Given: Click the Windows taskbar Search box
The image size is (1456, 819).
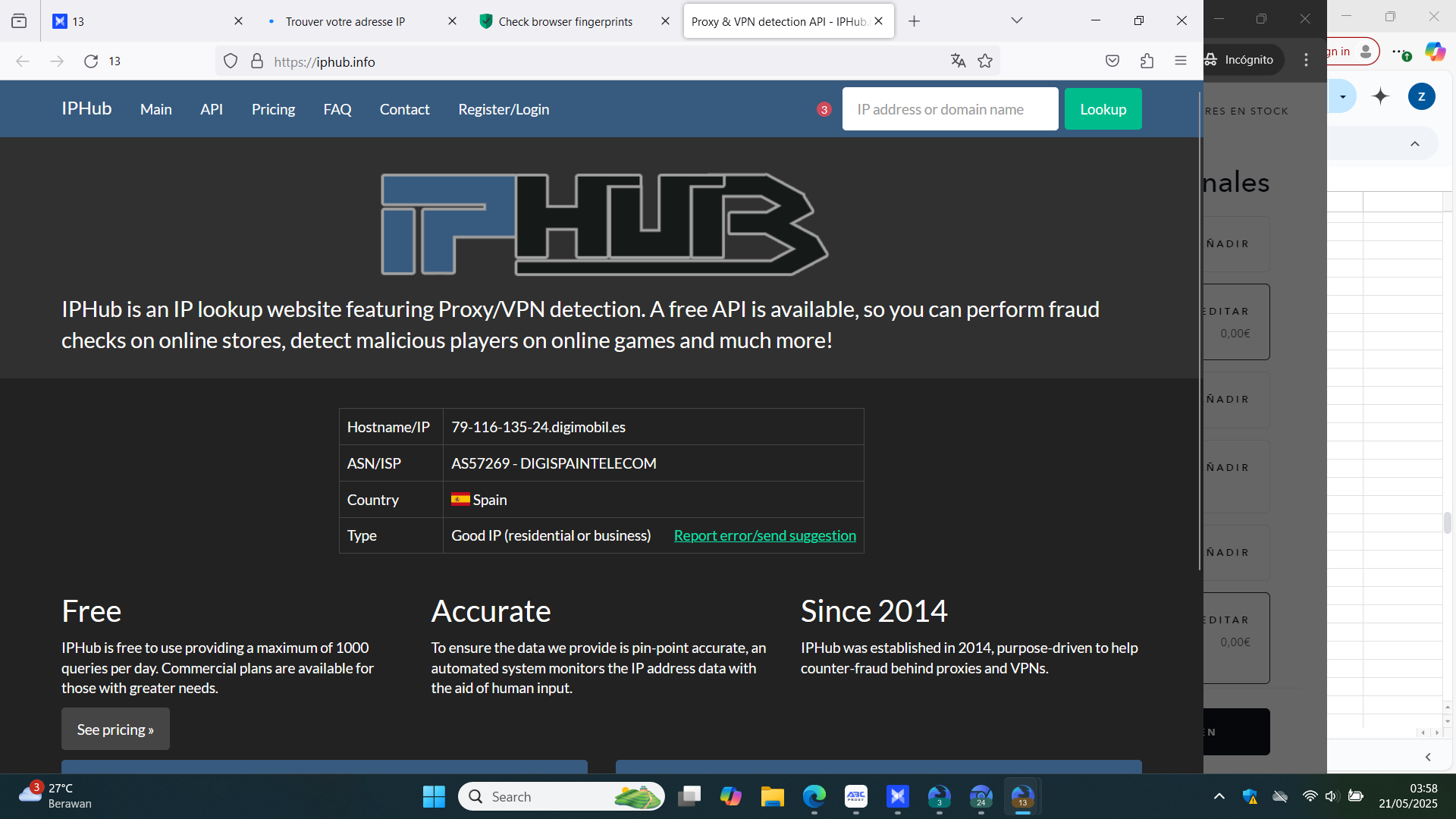Looking at the screenshot, I should pyautogui.click(x=561, y=797).
